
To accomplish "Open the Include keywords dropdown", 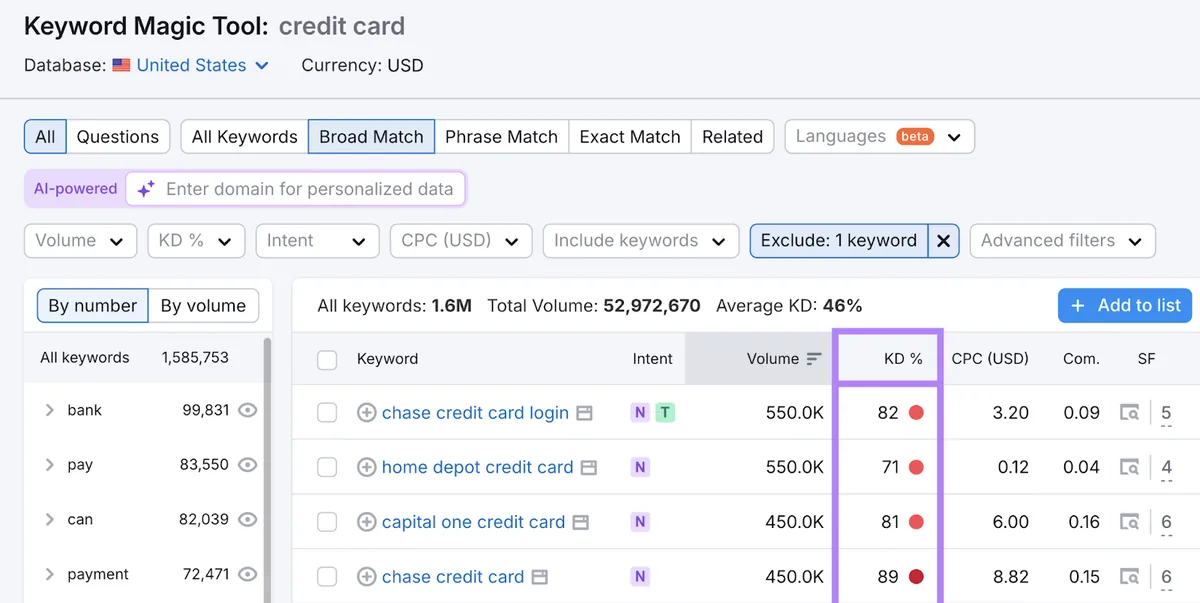I will click(x=640, y=241).
